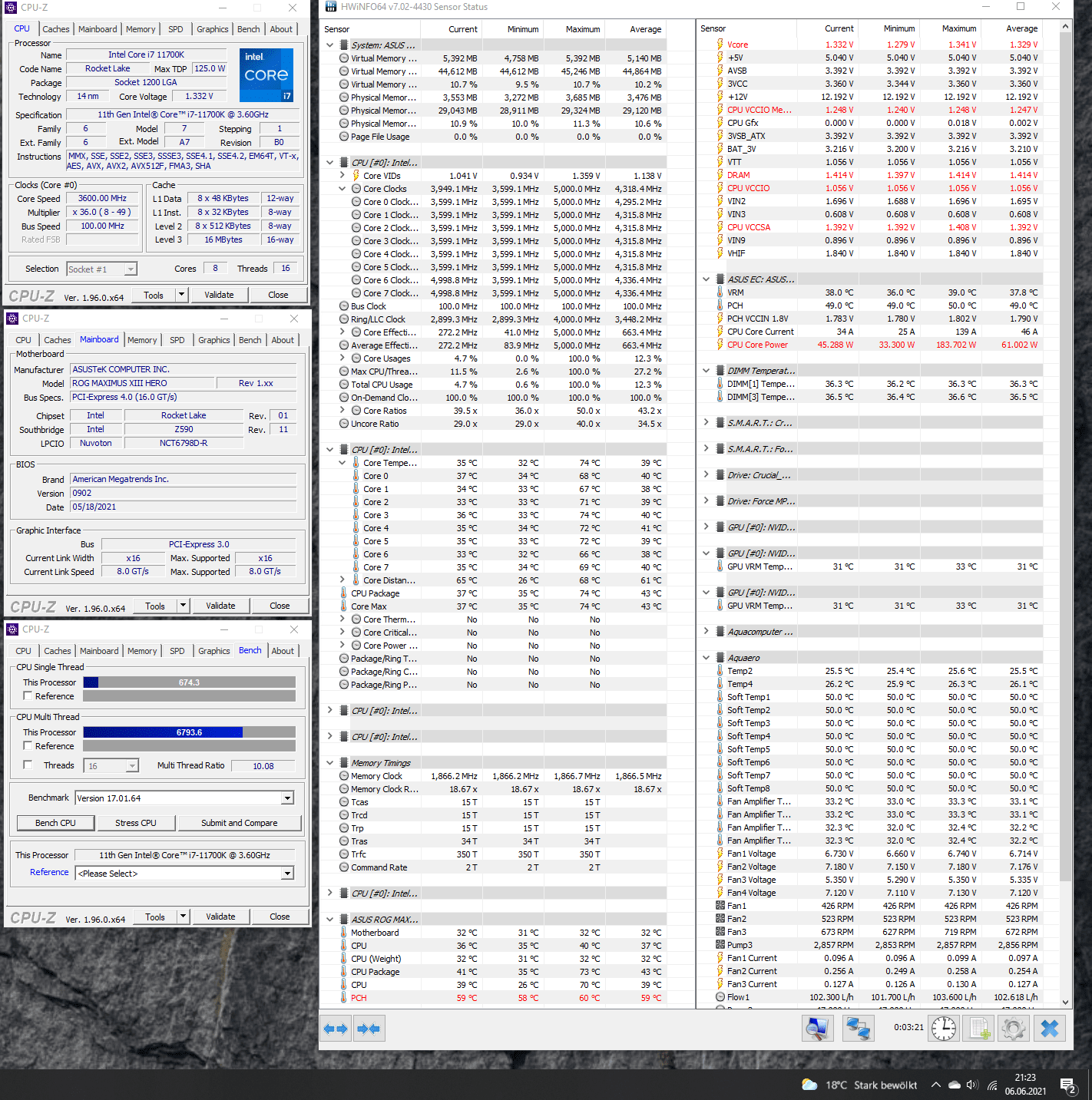1092x1100 pixels.
Task: Click the CPU Package thermometer icon
Action: tap(344, 593)
